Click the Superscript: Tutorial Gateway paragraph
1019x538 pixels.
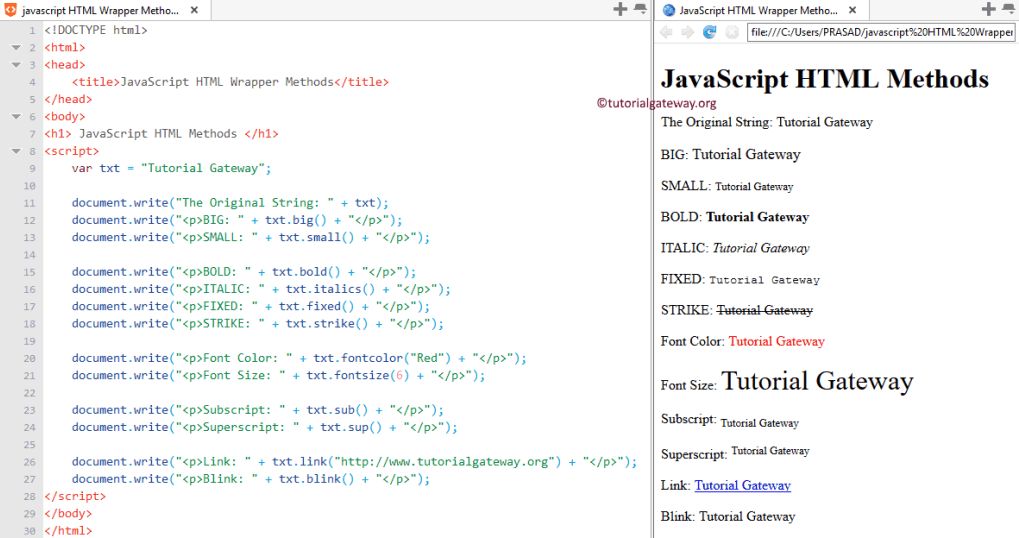click(x=735, y=452)
